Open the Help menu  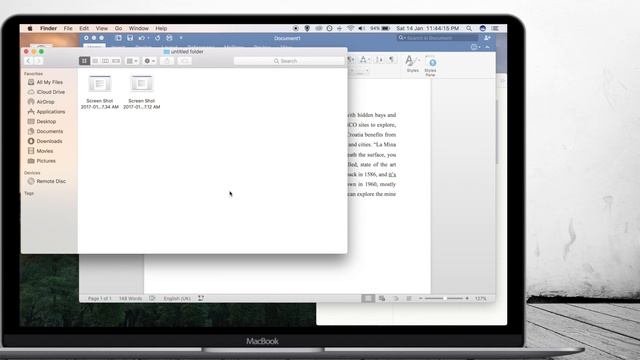(x=161, y=28)
